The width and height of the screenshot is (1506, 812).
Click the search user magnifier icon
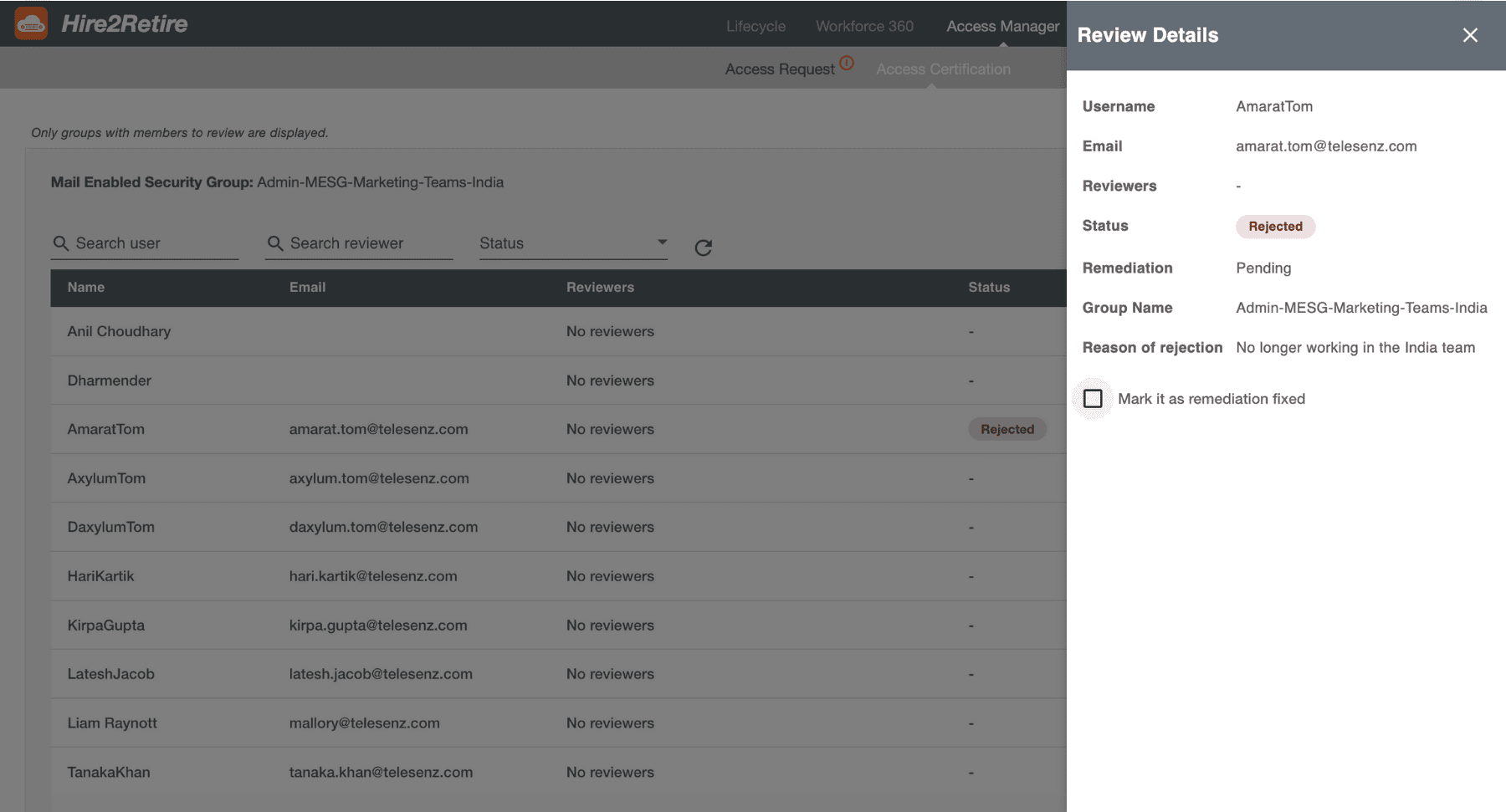(x=60, y=243)
